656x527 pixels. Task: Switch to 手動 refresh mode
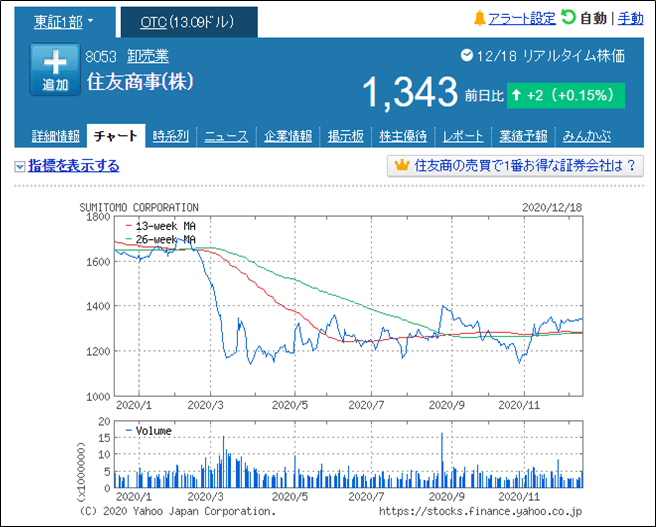point(630,18)
